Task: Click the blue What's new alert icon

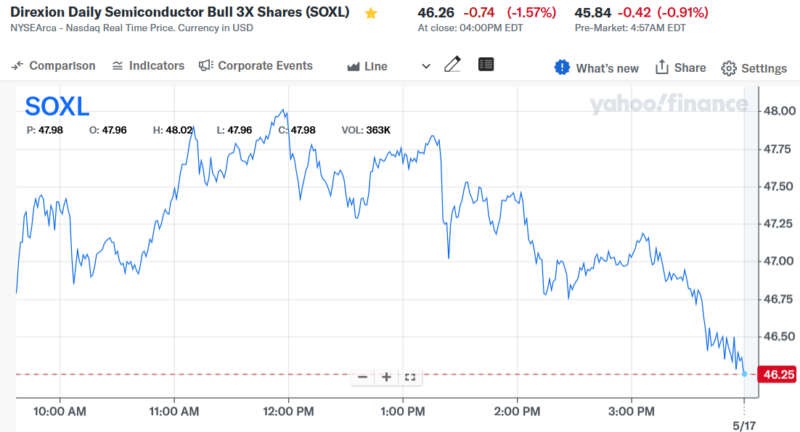Action: pyautogui.click(x=561, y=68)
